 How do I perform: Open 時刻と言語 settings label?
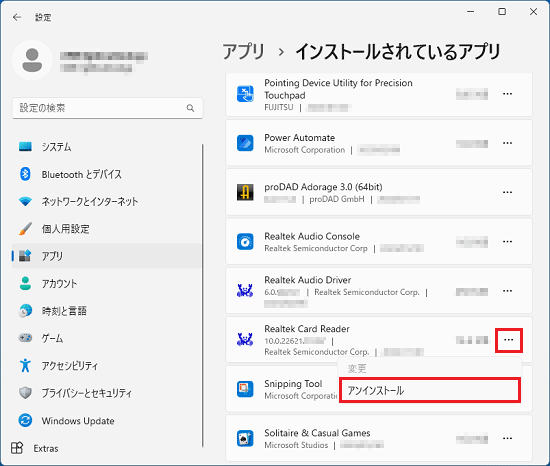pos(64,311)
